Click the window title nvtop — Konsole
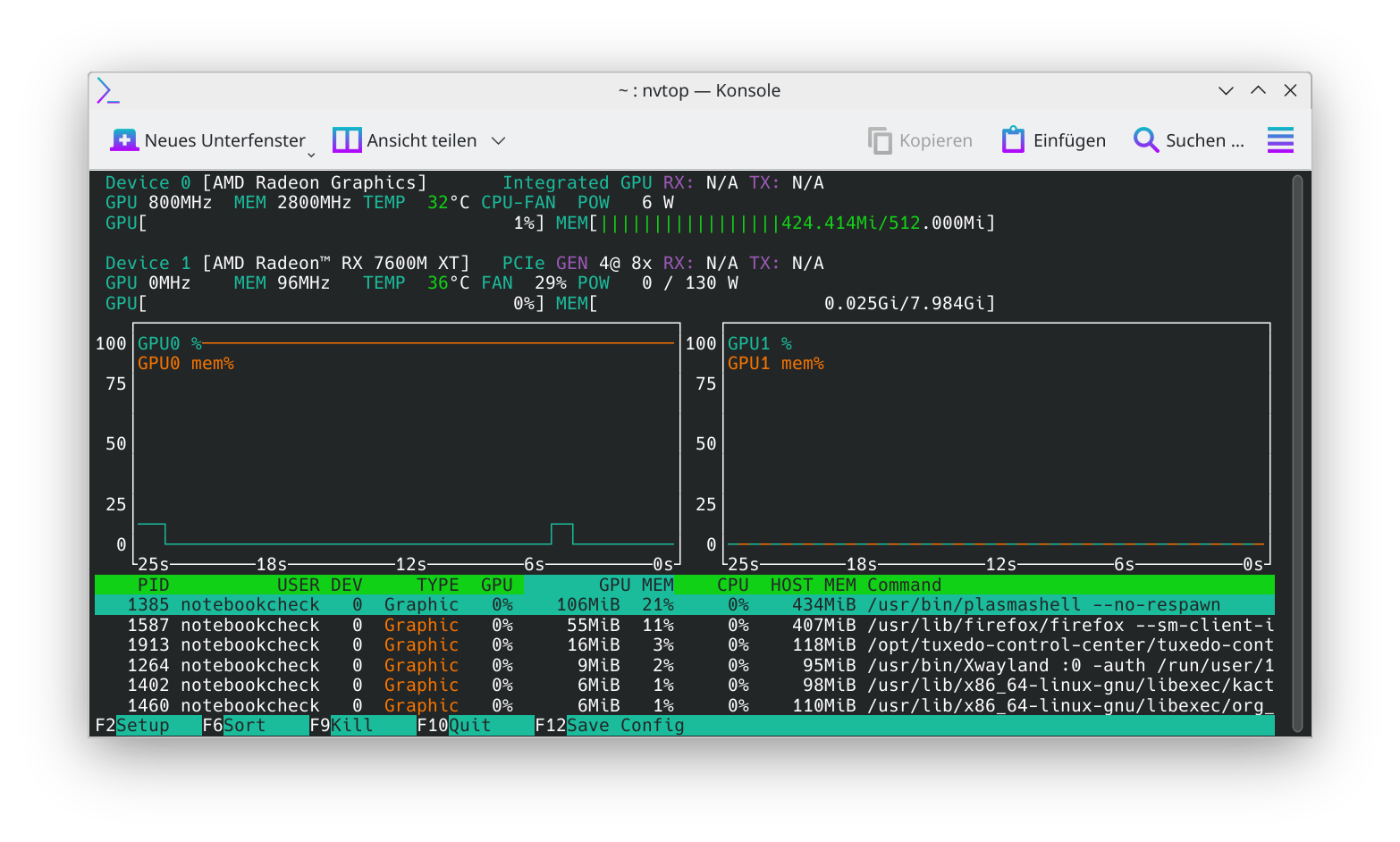1400x842 pixels. pos(699,90)
